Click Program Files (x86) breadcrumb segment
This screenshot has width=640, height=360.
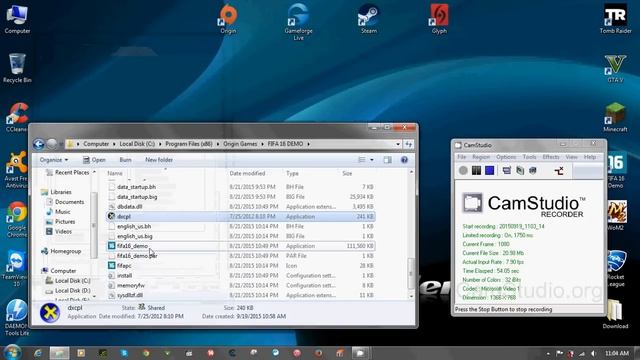(x=189, y=144)
